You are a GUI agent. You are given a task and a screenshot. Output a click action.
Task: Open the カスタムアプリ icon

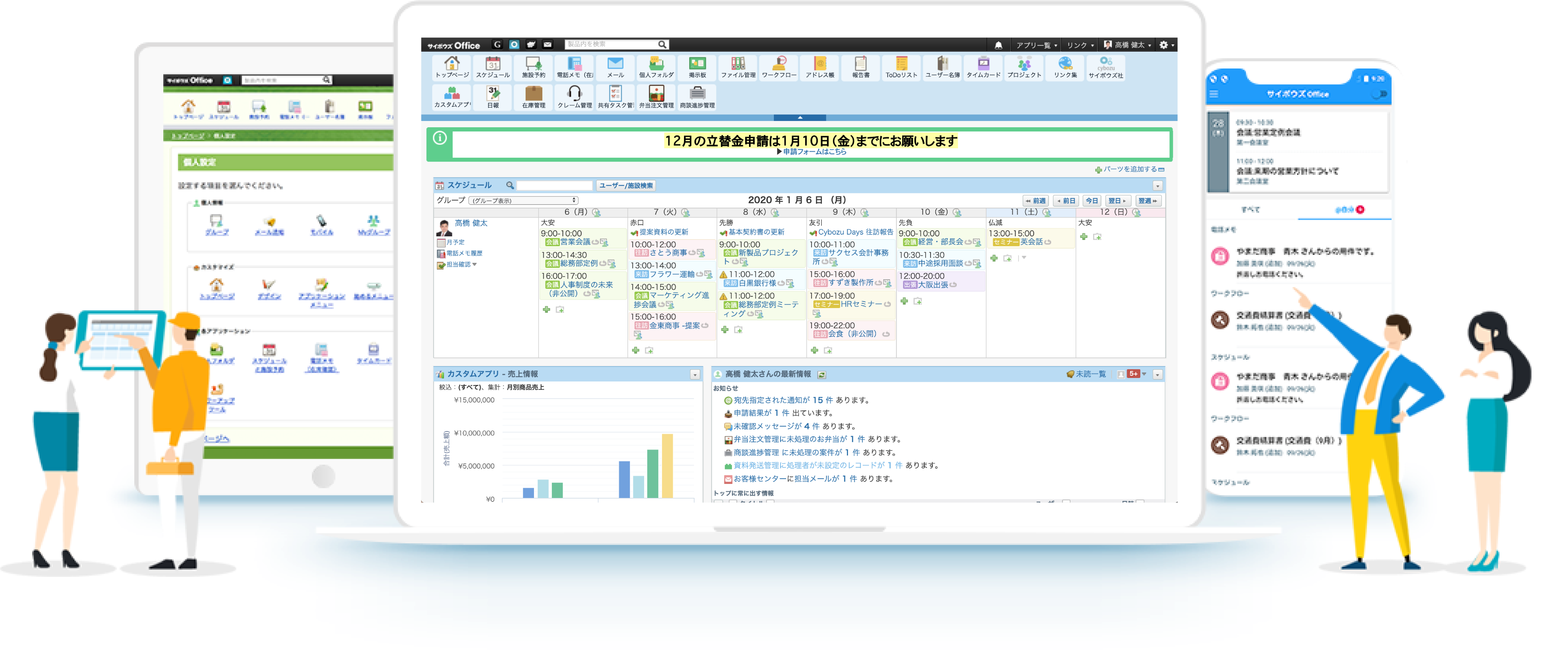pyautogui.click(x=452, y=97)
